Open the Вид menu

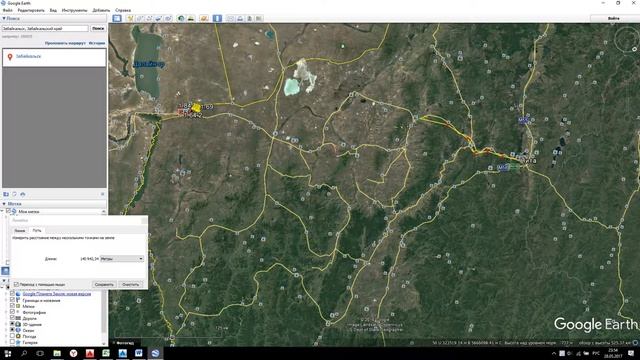53,10
